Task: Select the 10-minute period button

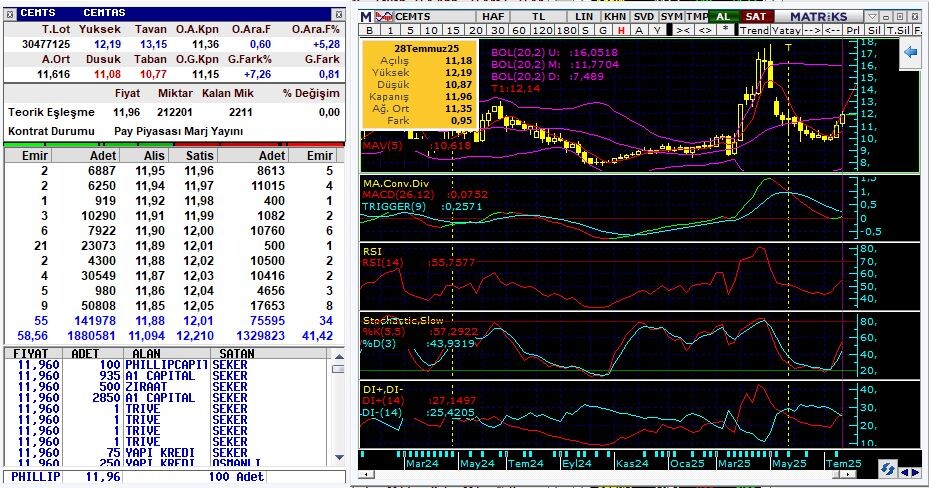Action: click(431, 30)
